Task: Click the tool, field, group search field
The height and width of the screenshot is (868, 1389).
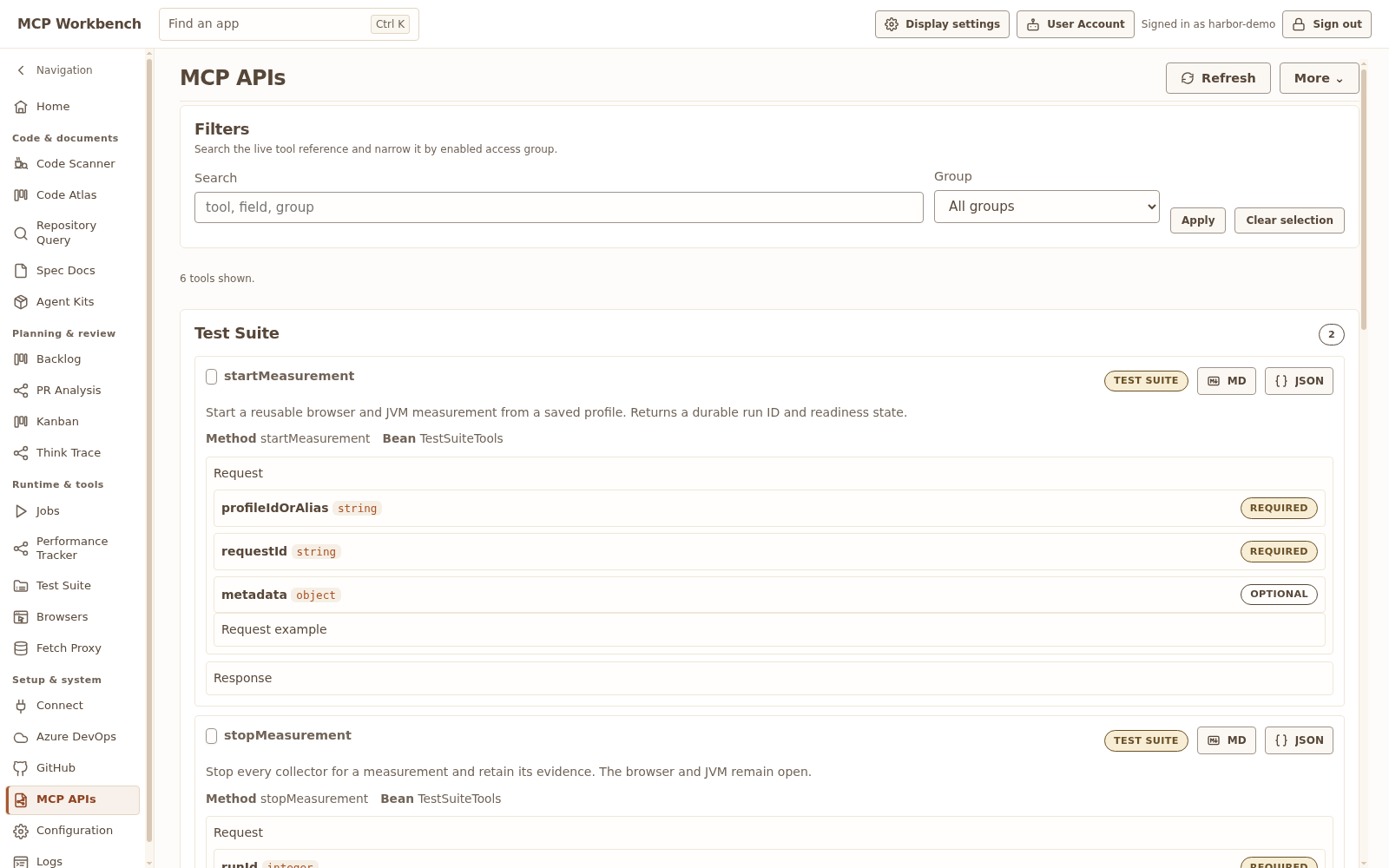Action: (559, 207)
